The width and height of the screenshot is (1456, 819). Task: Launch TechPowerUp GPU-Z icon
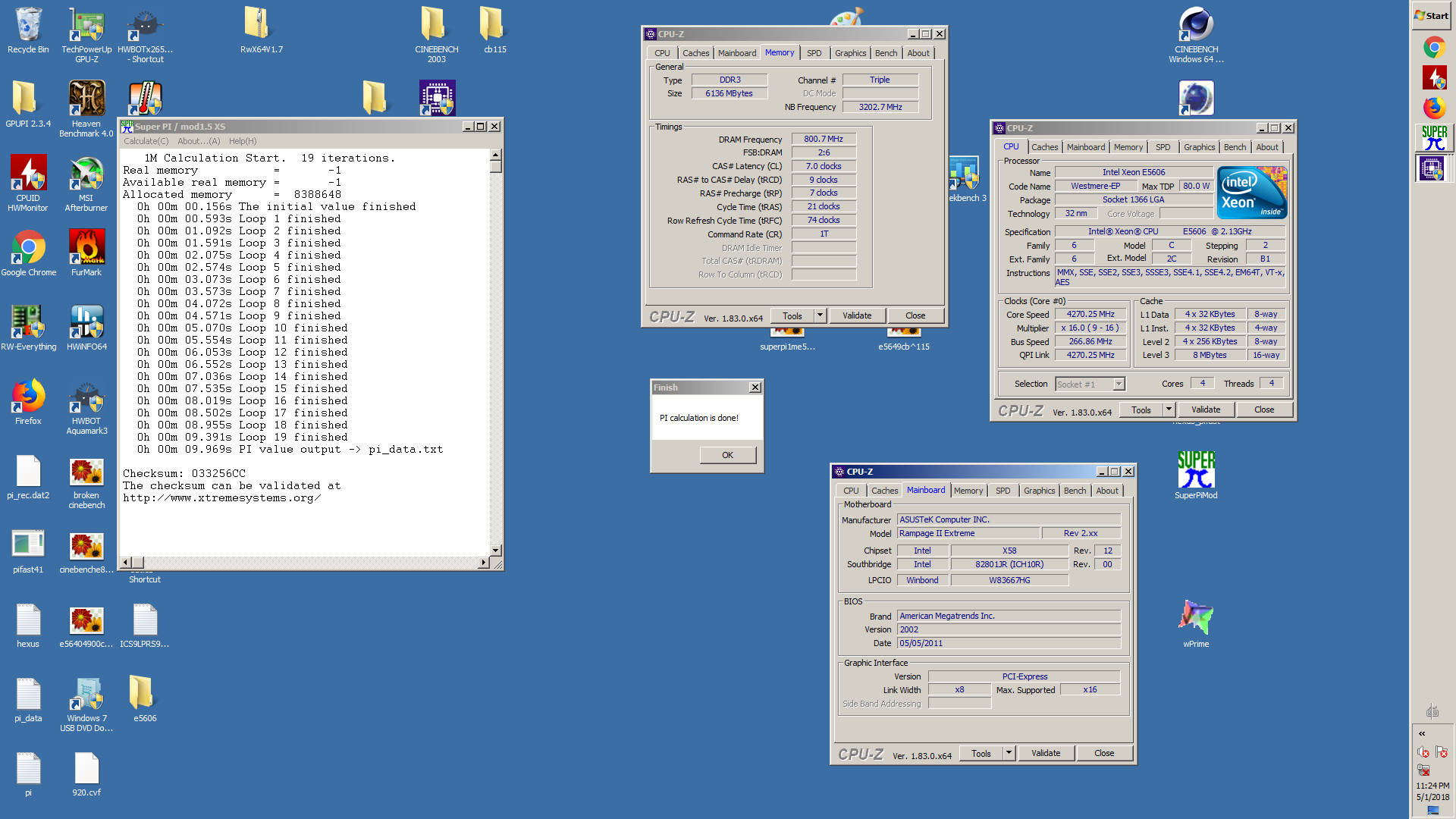pyautogui.click(x=86, y=34)
